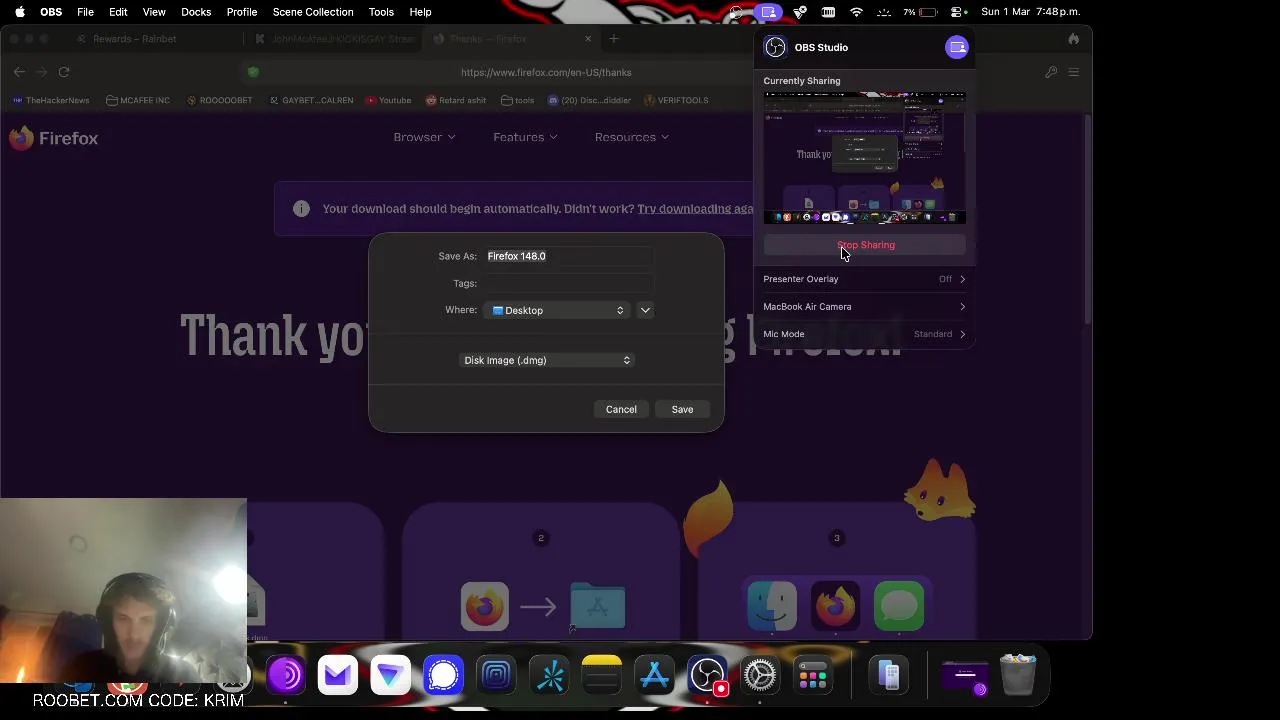Open the Help menu
This screenshot has height=720, width=1280.
coord(420,12)
